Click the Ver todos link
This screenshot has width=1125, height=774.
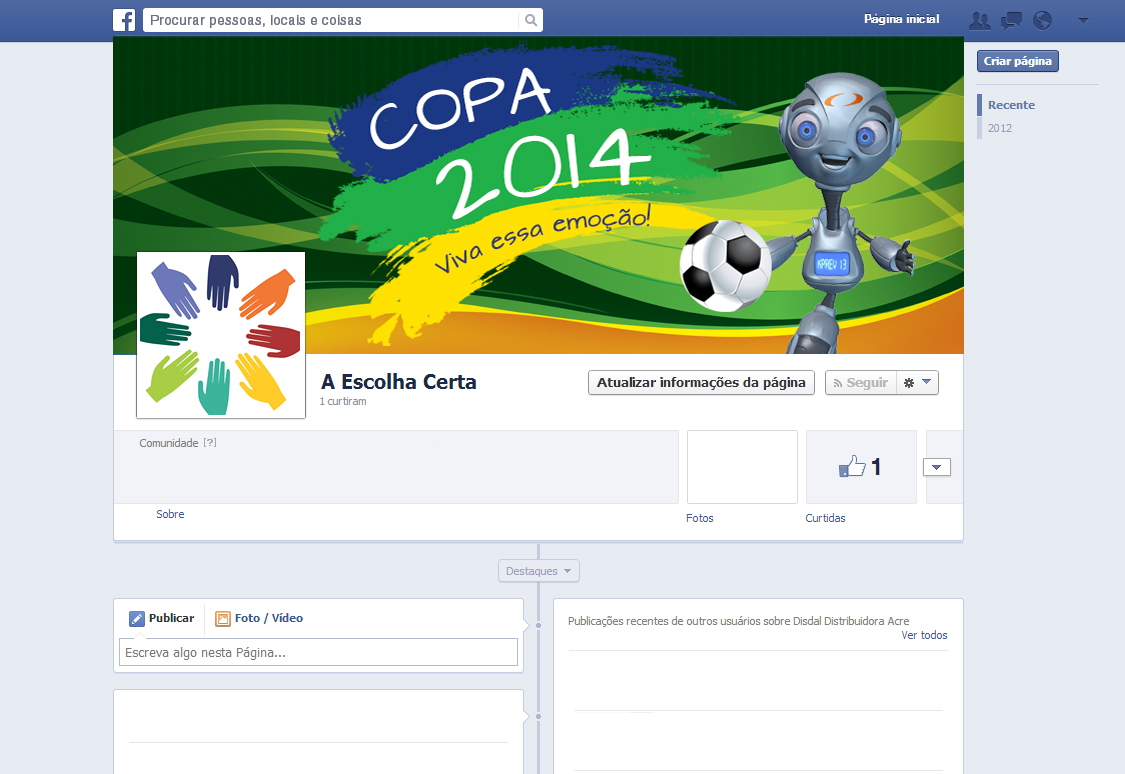click(924, 635)
